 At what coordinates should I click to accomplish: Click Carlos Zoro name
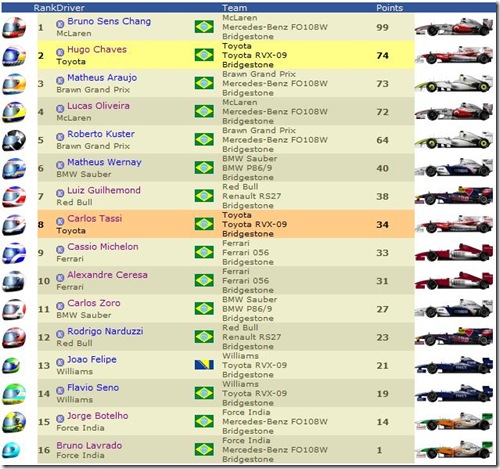[x=94, y=303]
